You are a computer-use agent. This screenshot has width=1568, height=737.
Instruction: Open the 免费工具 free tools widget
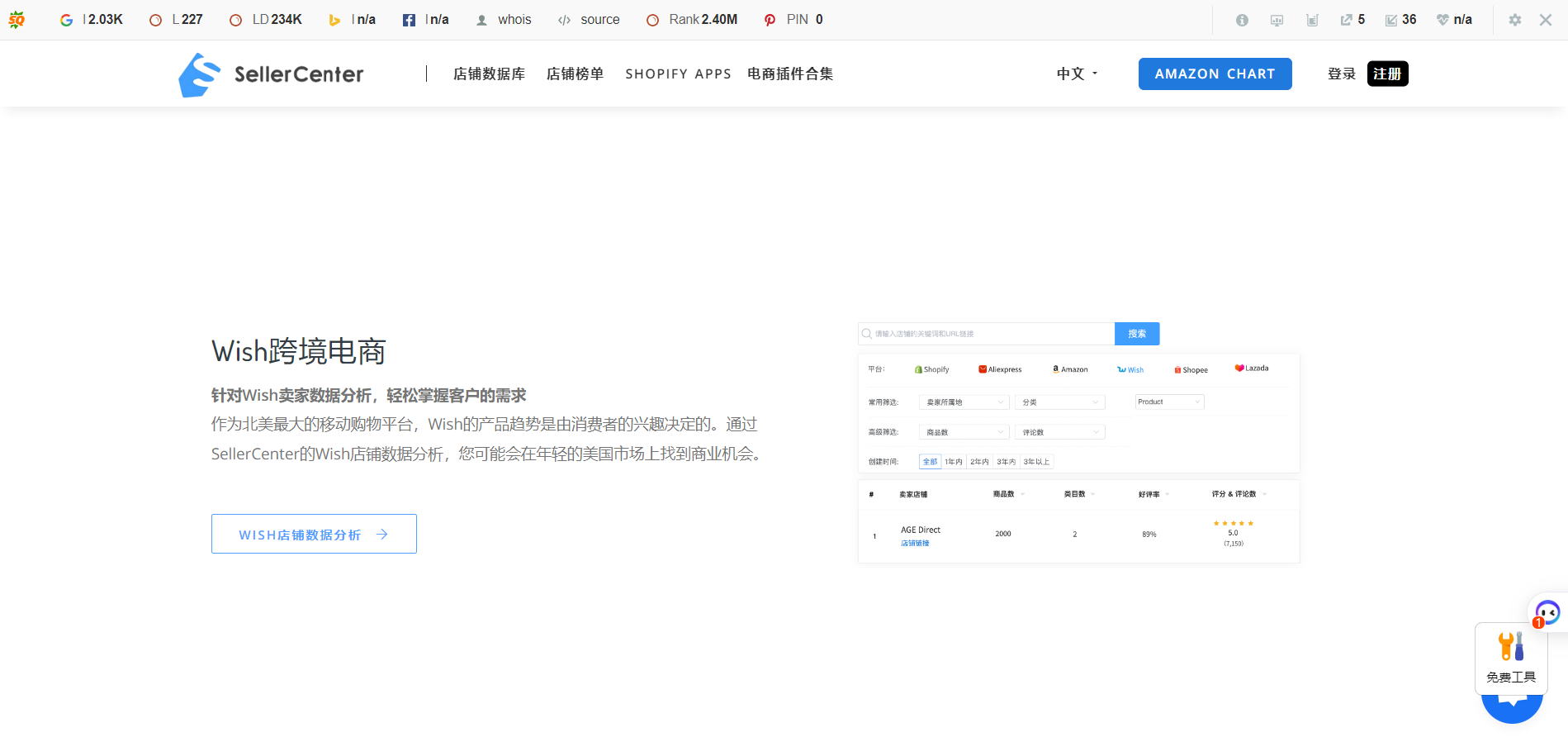pyautogui.click(x=1511, y=659)
